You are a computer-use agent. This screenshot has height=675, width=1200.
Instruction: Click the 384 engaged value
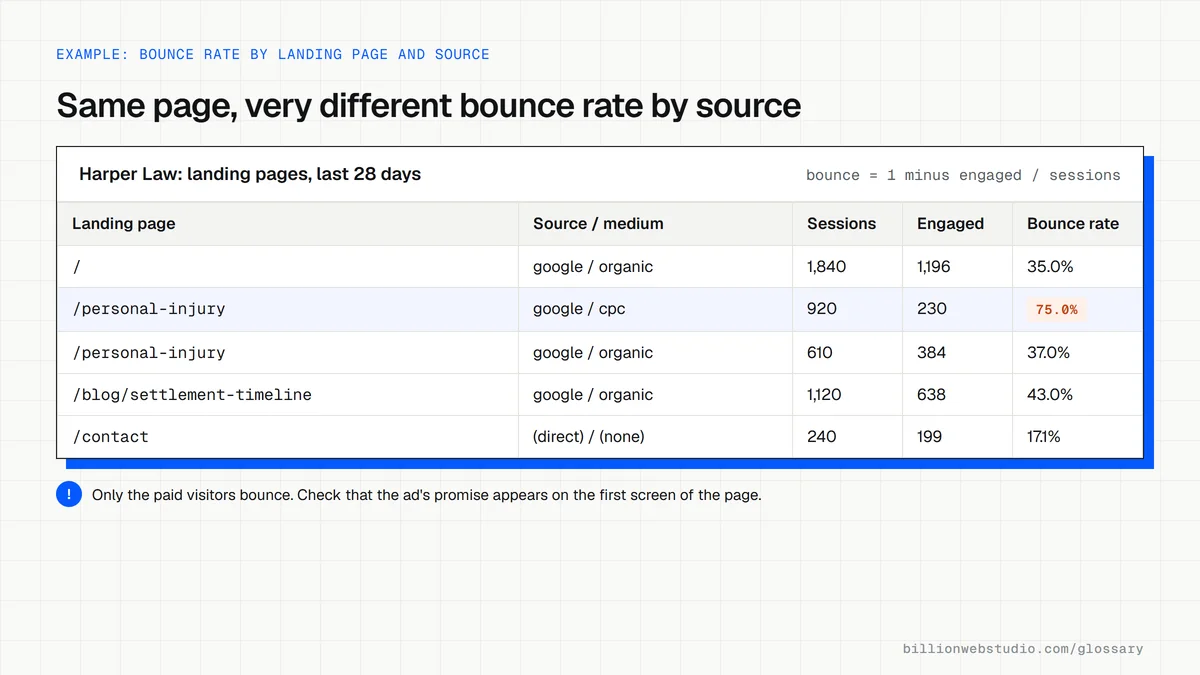tap(932, 353)
